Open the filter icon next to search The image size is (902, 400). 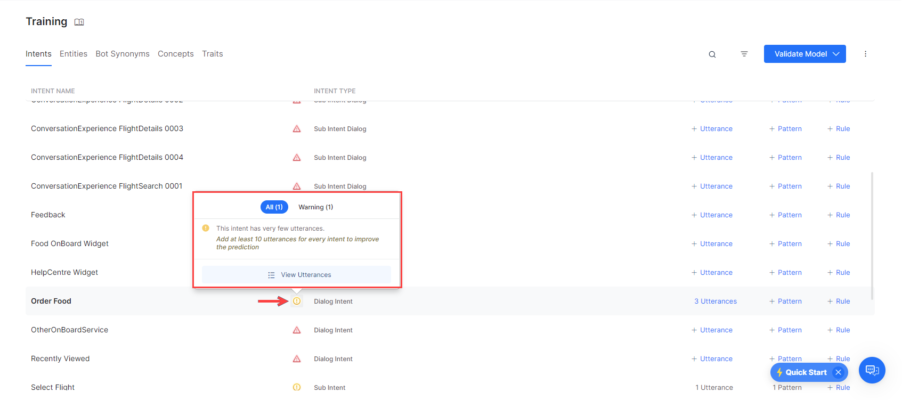coord(744,54)
